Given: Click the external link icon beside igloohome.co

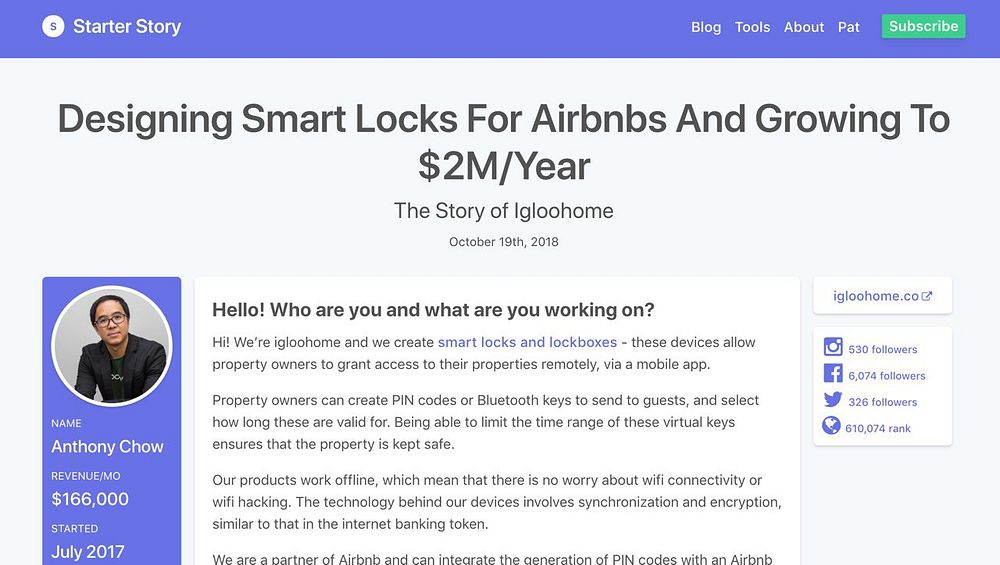Looking at the screenshot, I should pos(927,296).
